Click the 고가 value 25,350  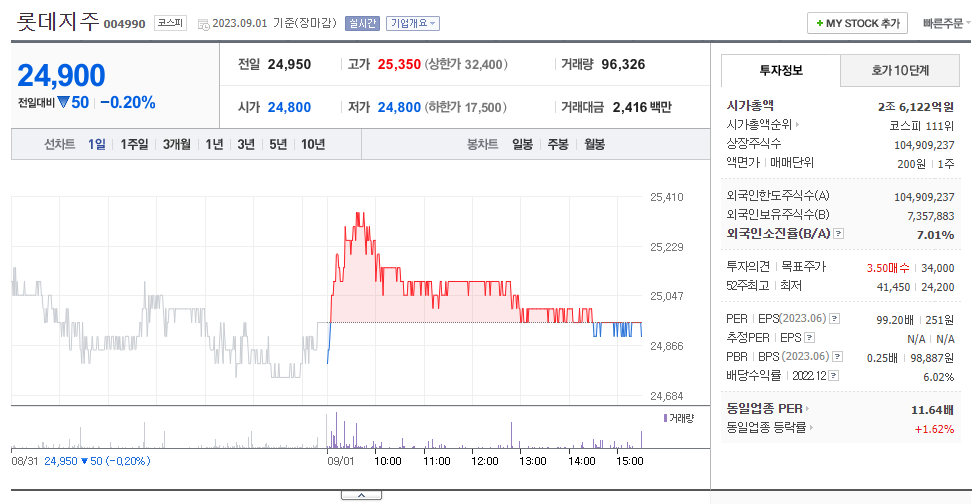coord(399,64)
